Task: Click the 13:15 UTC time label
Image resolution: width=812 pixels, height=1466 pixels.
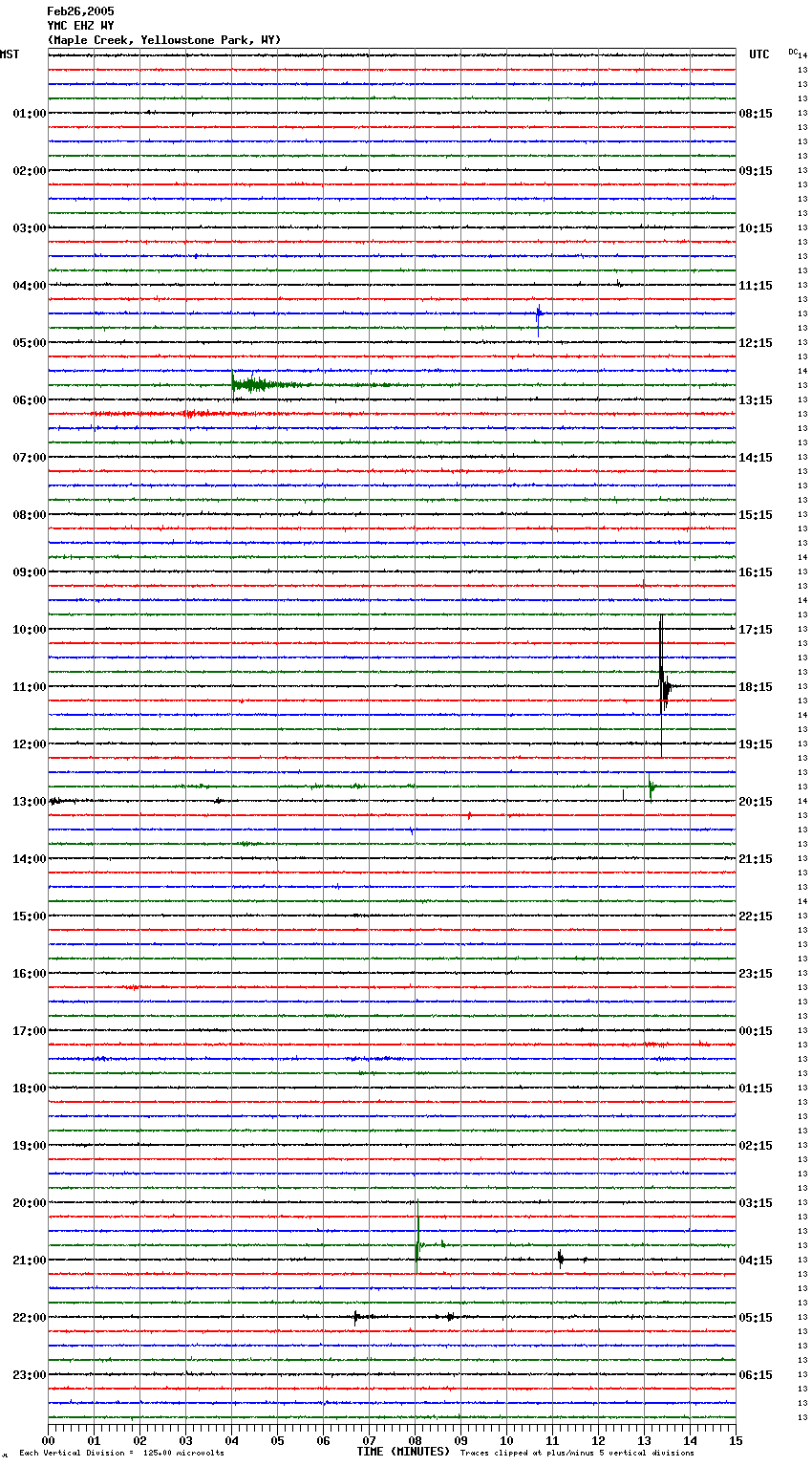Action: point(756,400)
